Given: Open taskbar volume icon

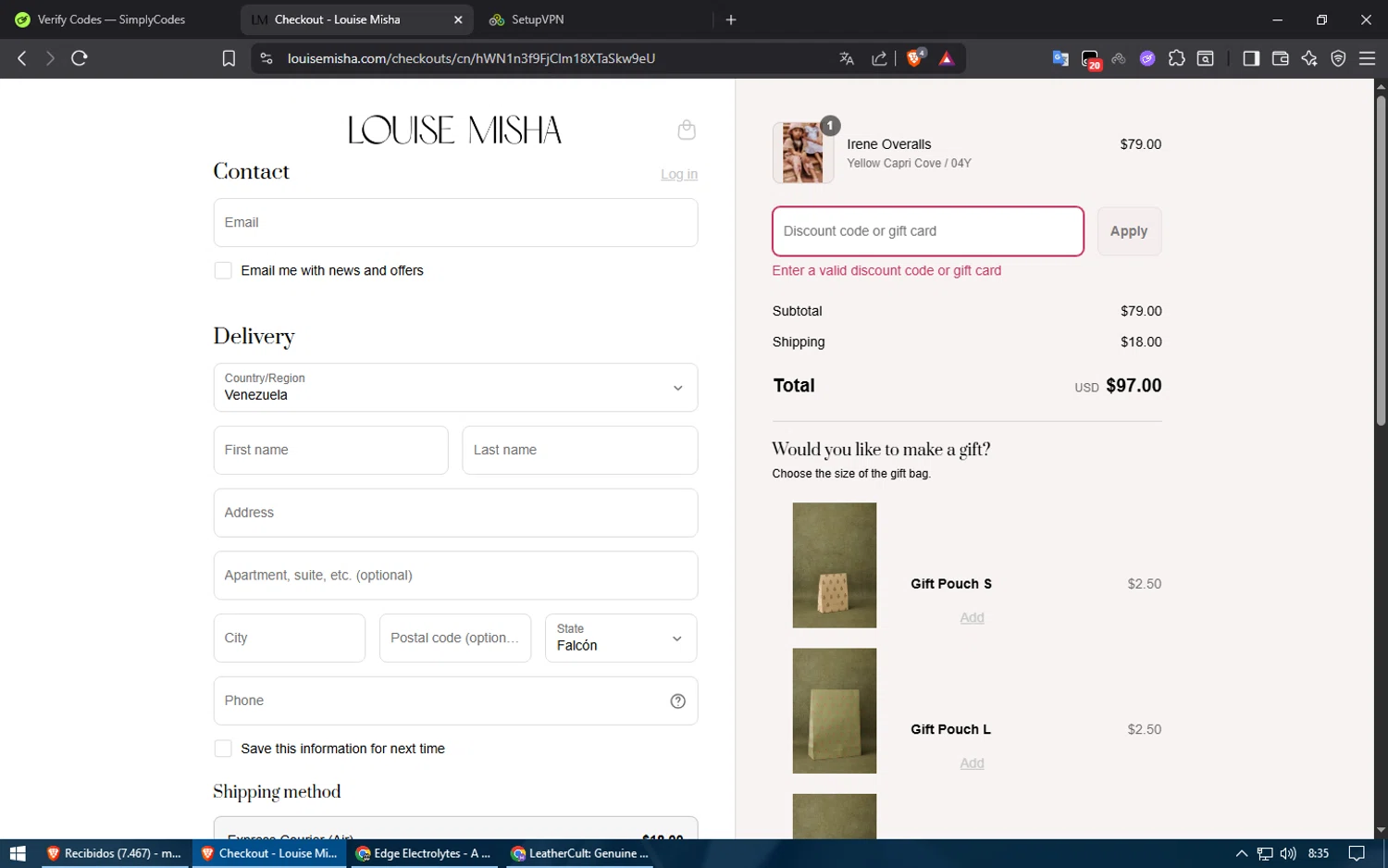Looking at the screenshot, I should (x=1288, y=853).
